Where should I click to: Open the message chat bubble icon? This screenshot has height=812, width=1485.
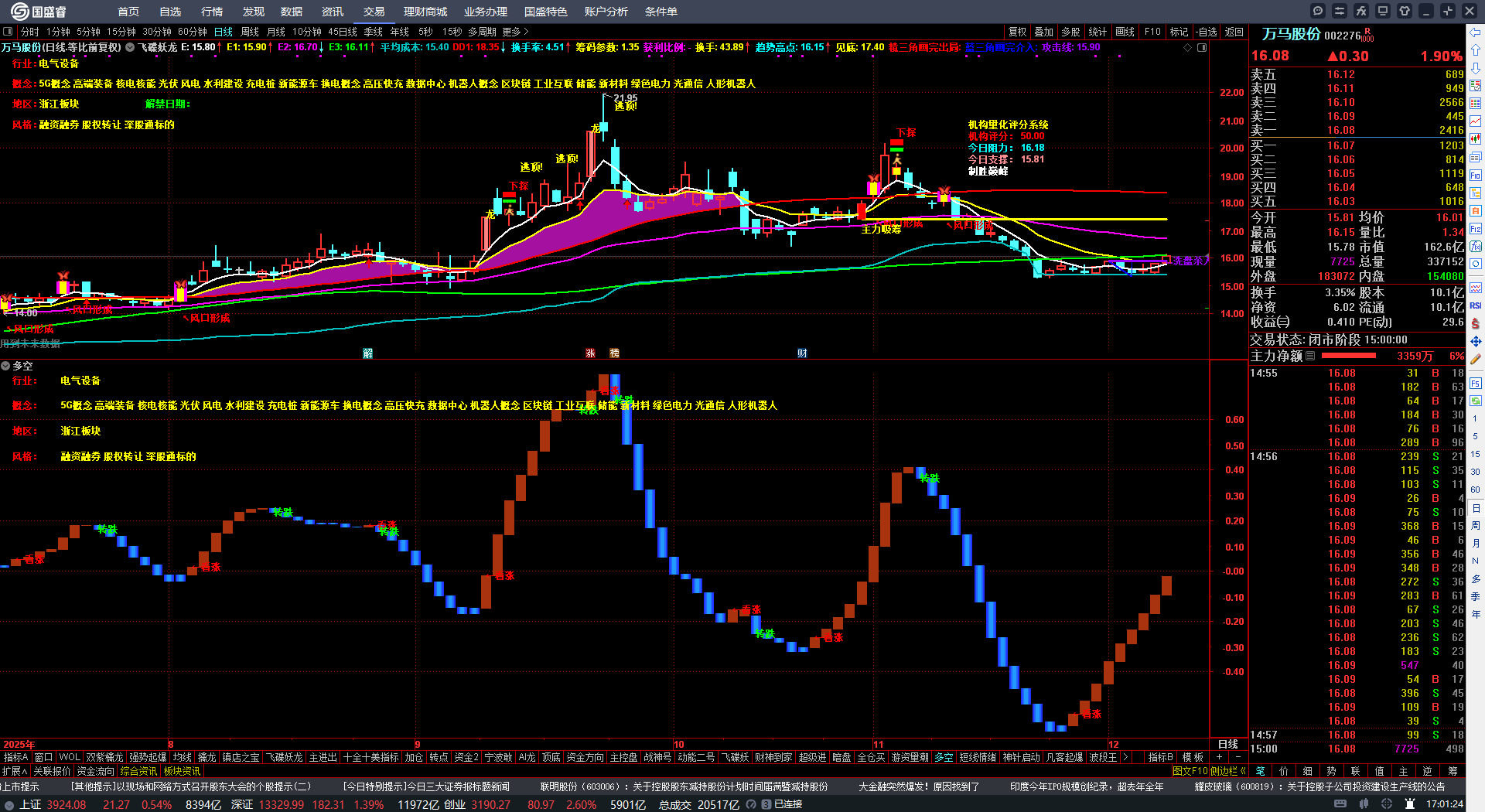[x=1318, y=11]
